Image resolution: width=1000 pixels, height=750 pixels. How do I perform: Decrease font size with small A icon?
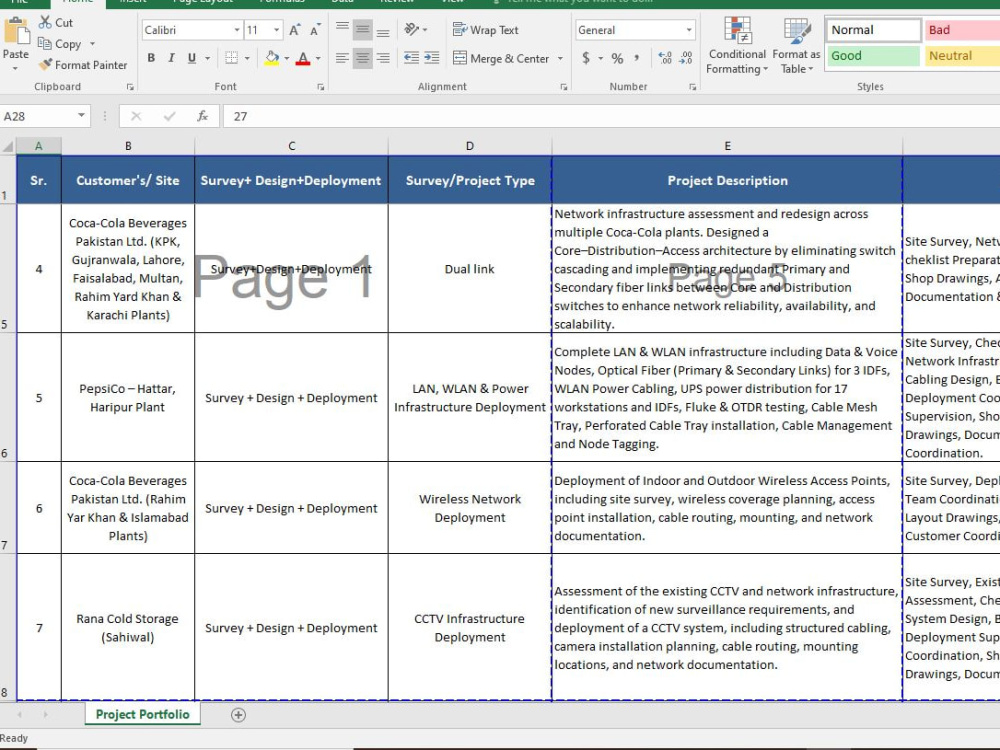(x=315, y=30)
